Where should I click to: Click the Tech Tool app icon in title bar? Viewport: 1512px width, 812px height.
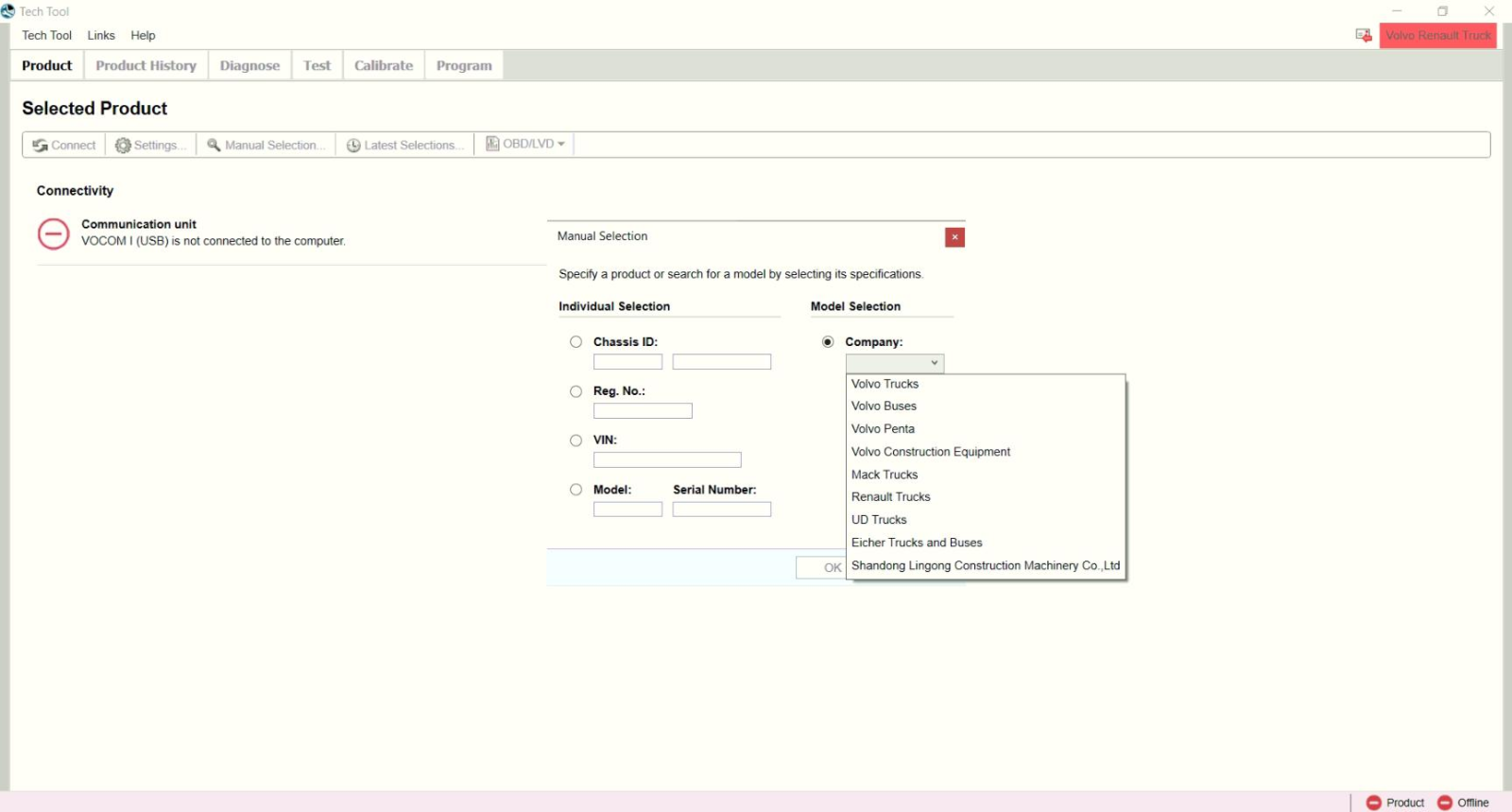pos(9,11)
